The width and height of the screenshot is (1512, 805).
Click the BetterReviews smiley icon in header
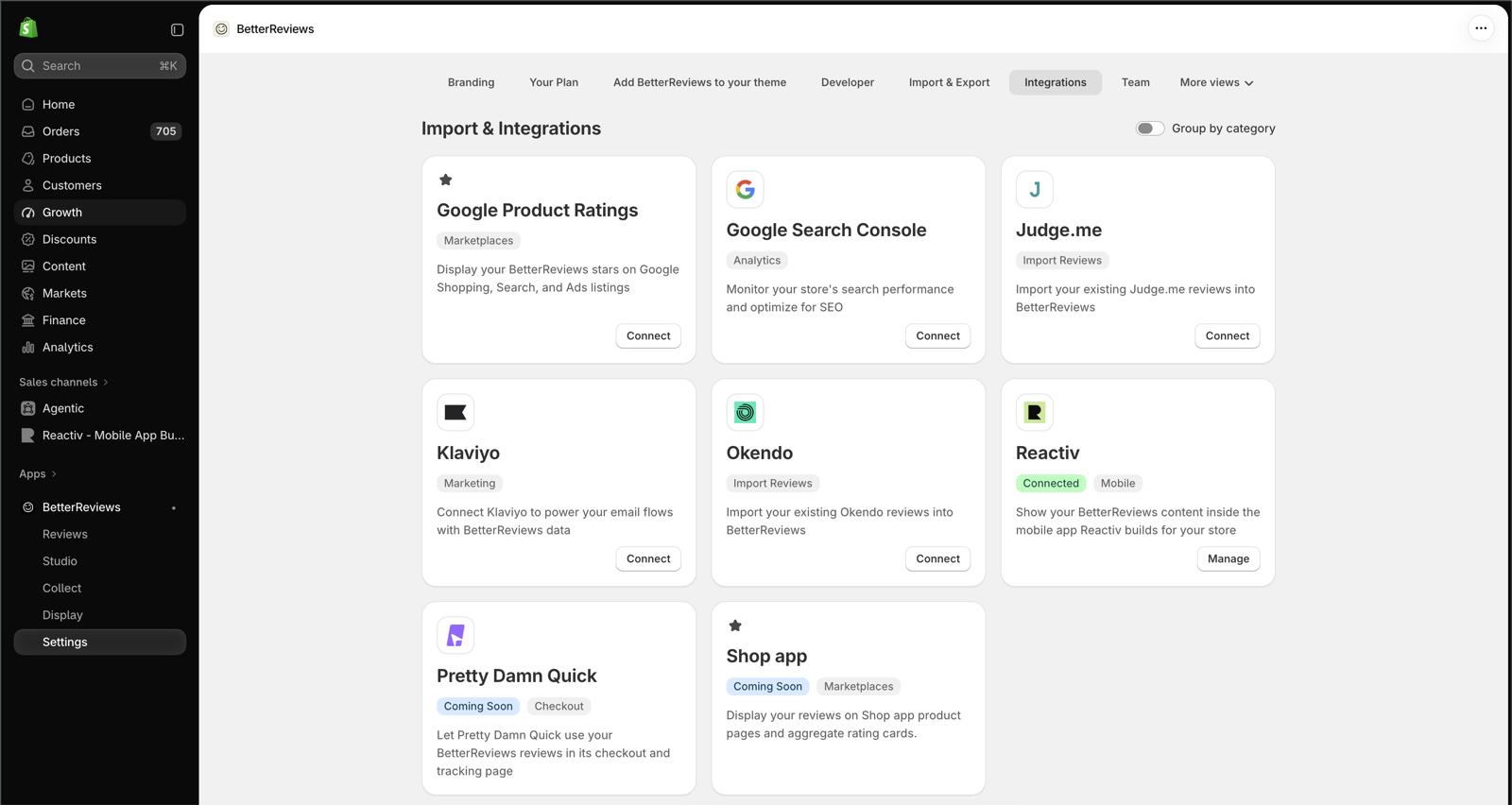click(x=221, y=29)
